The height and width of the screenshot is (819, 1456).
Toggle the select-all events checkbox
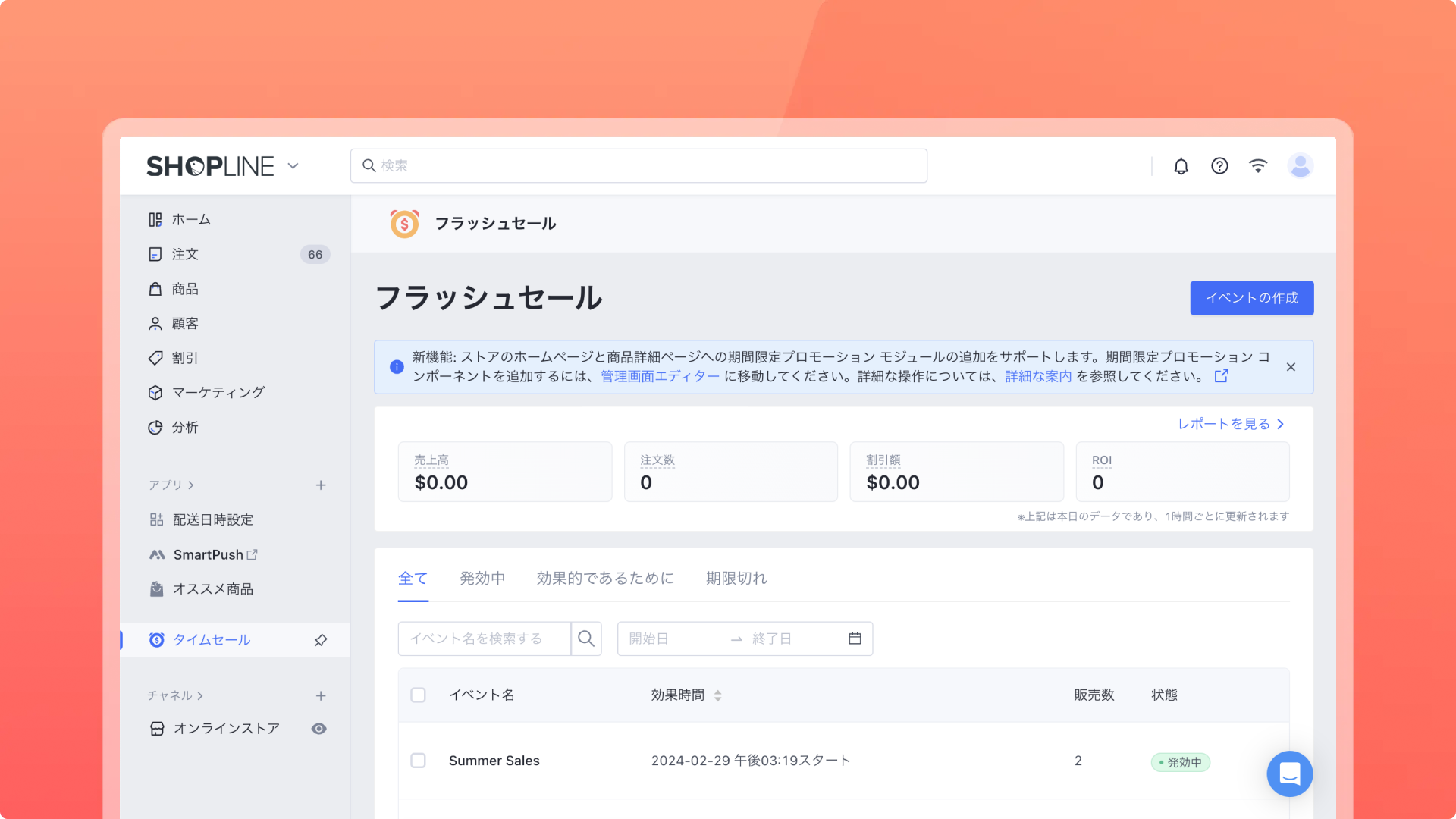(x=418, y=695)
